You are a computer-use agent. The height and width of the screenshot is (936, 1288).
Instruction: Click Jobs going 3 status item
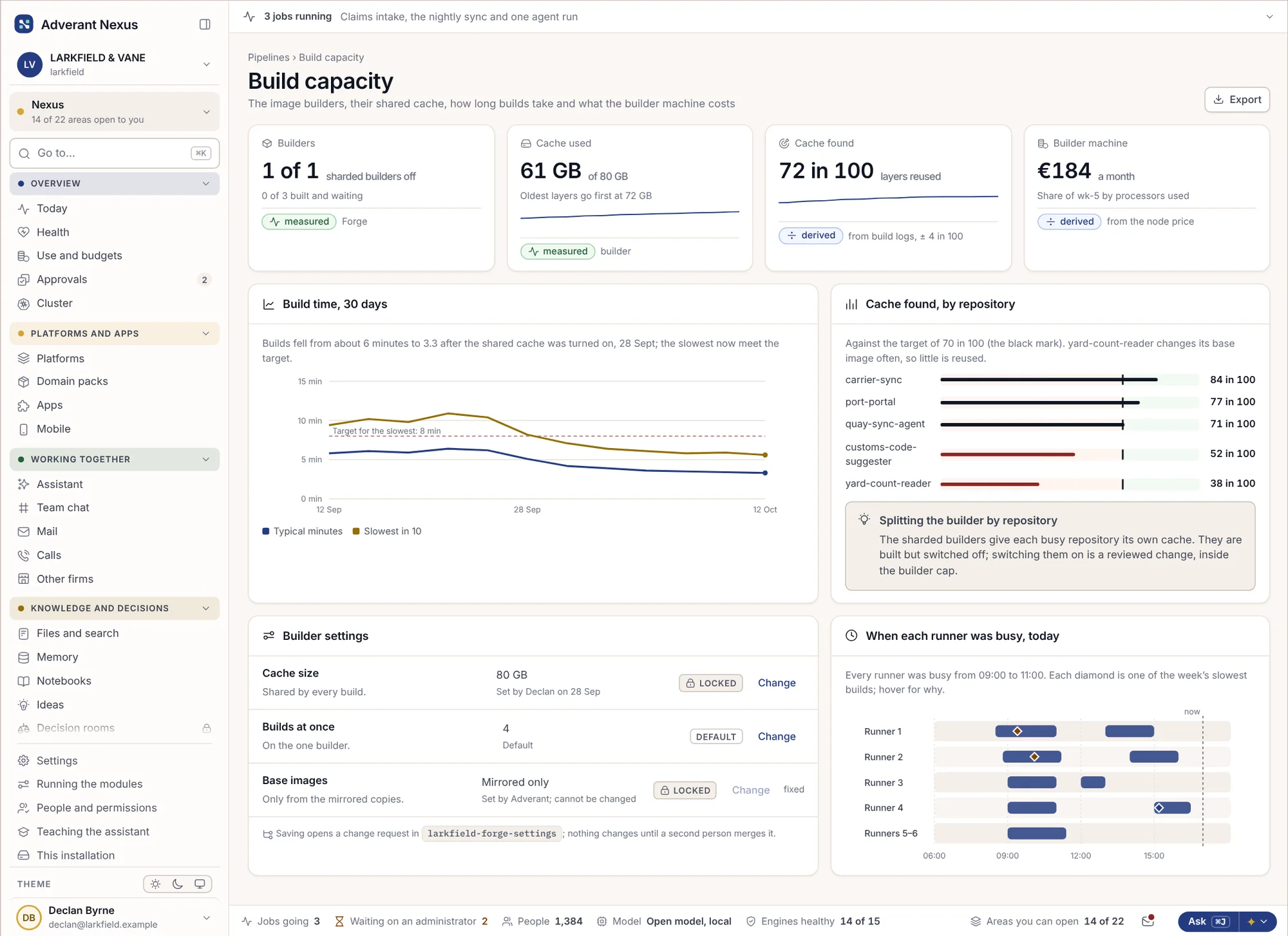[x=281, y=922]
